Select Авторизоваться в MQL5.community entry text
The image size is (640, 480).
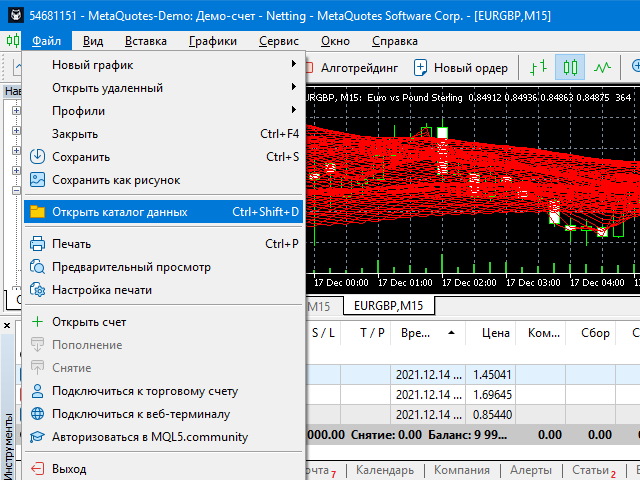point(150,437)
